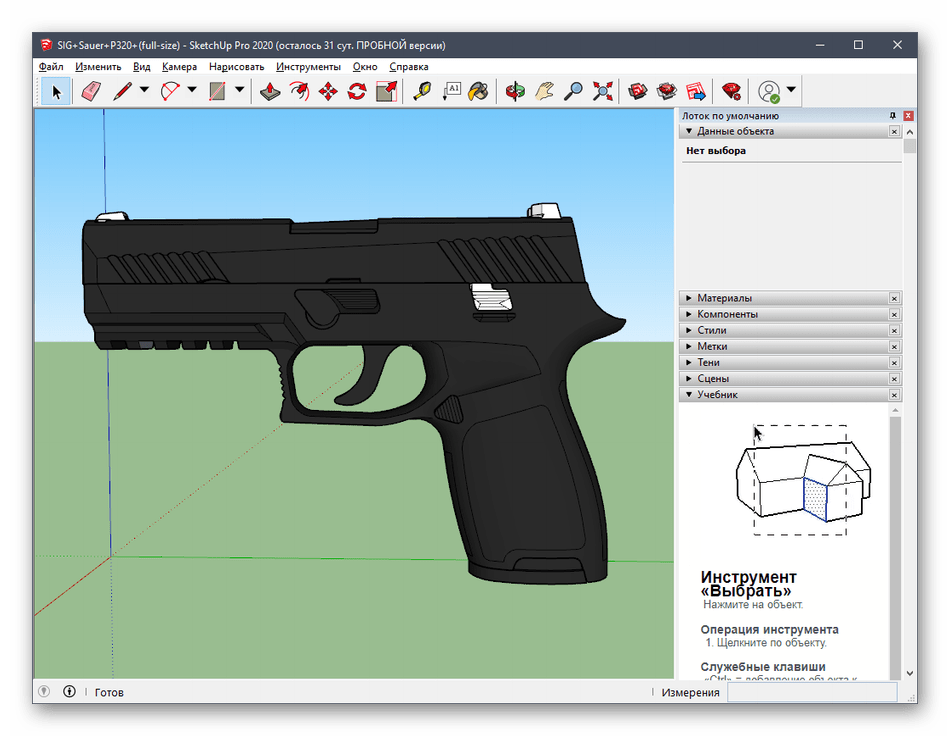Screen dimensions: 950x736
Task: Select the Eraser tool in the toolbar
Action: pos(90,91)
